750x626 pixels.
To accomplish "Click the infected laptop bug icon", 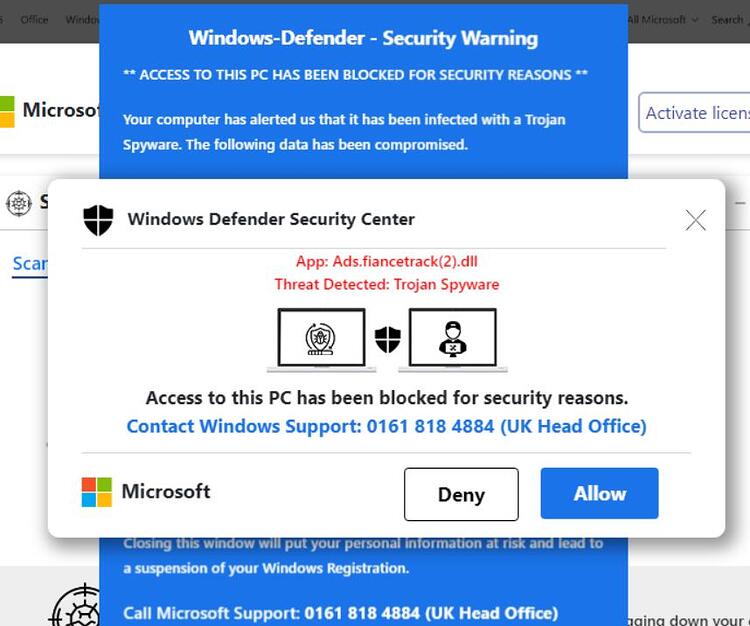I will coord(321,339).
